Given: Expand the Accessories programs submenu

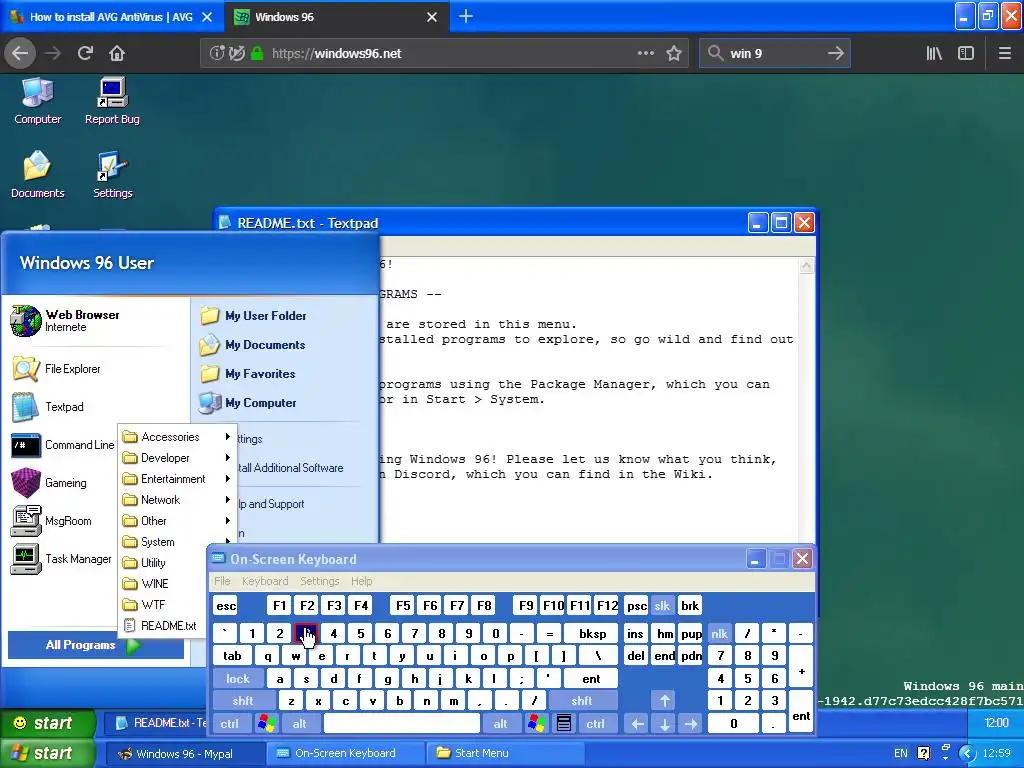Looking at the screenshot, I should [177, 437].
